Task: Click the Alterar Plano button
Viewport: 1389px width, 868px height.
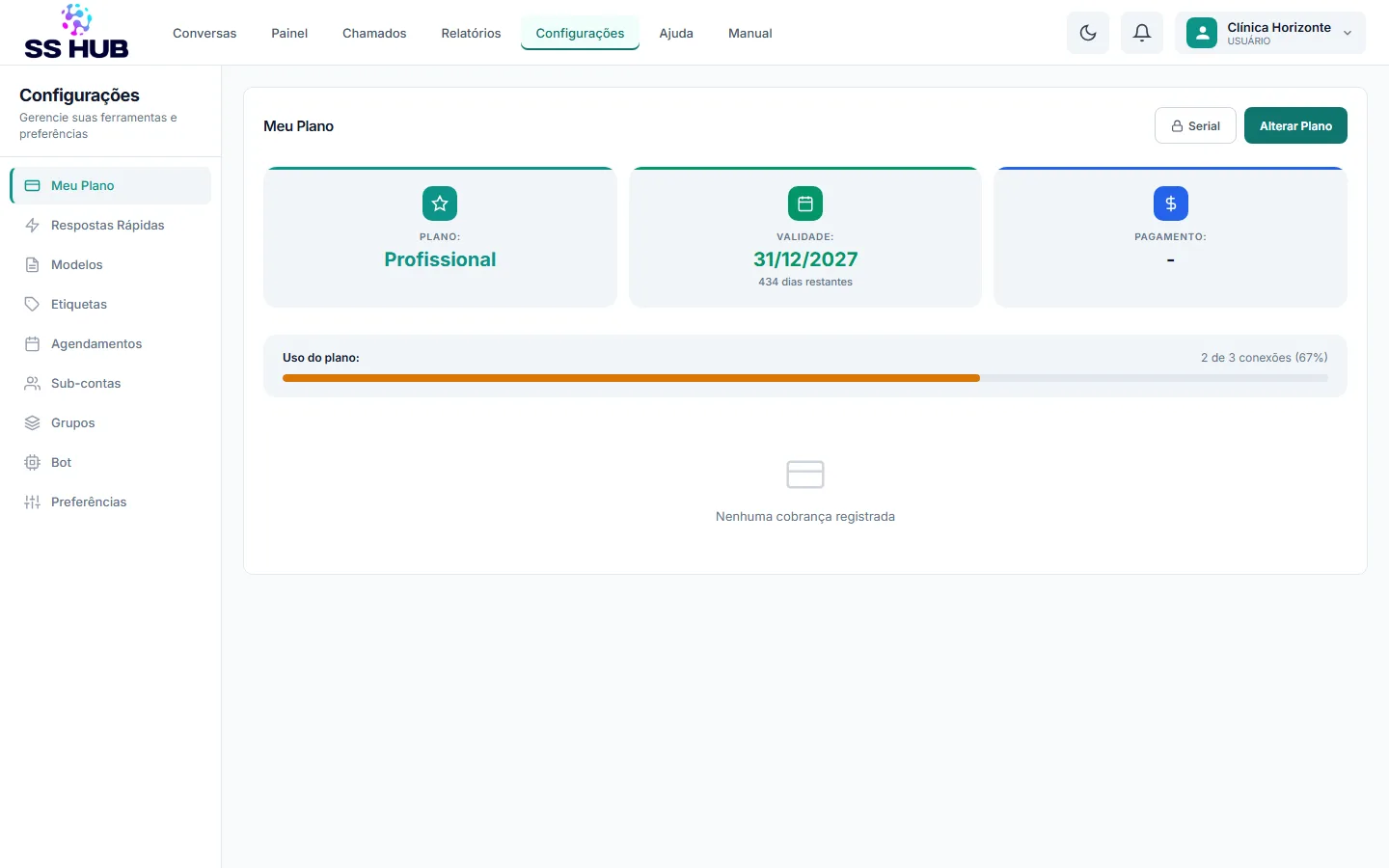Action: coord(1295,125)
